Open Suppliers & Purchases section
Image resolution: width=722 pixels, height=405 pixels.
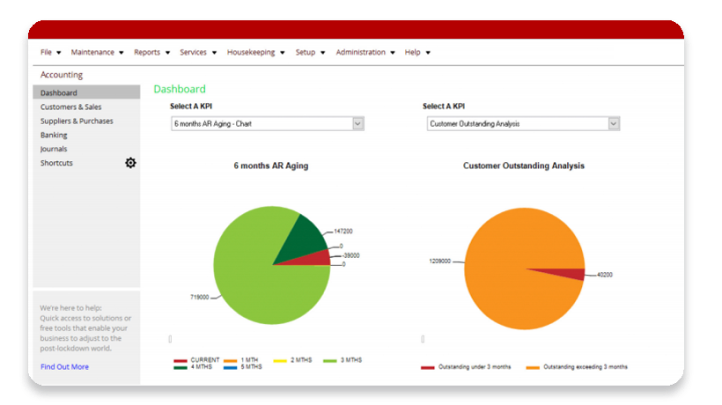[76, 121]
